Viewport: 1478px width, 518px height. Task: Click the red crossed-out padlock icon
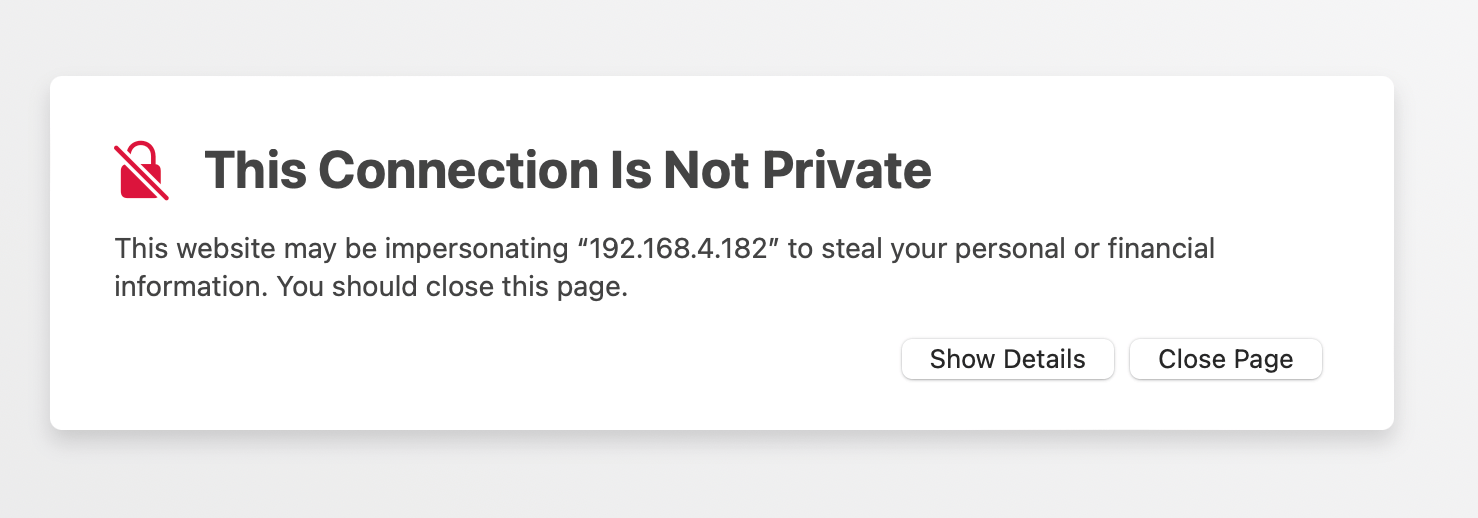[141, 171]
